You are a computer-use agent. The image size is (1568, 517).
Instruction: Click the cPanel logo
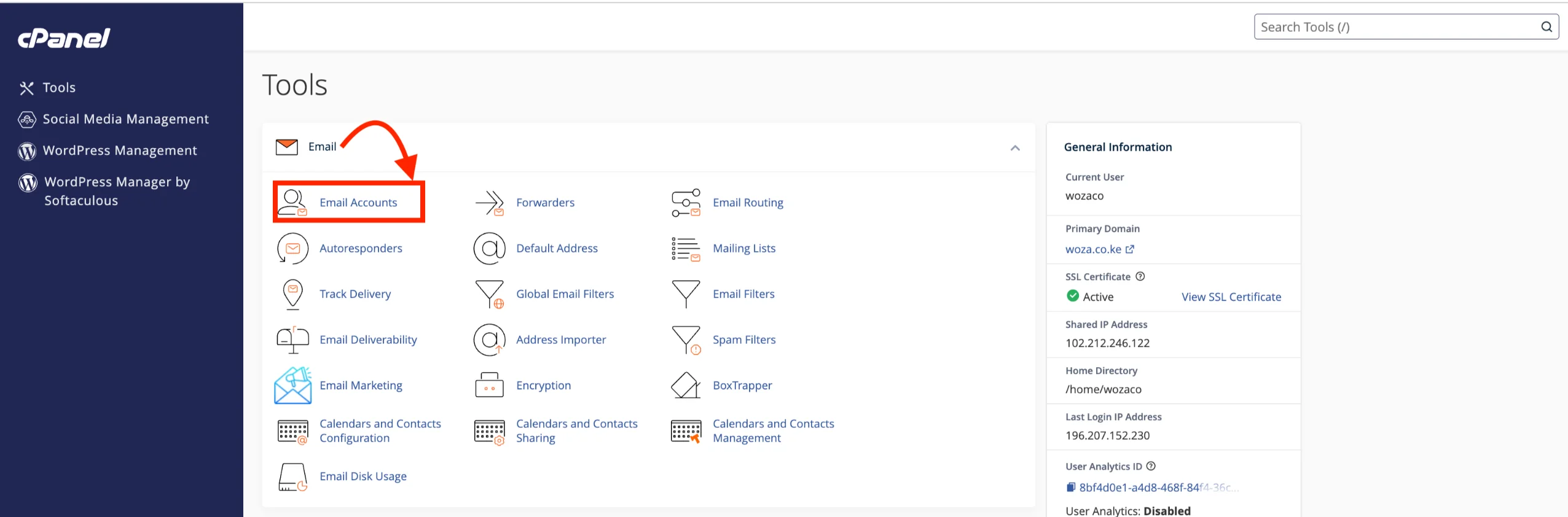click(64, 38)
